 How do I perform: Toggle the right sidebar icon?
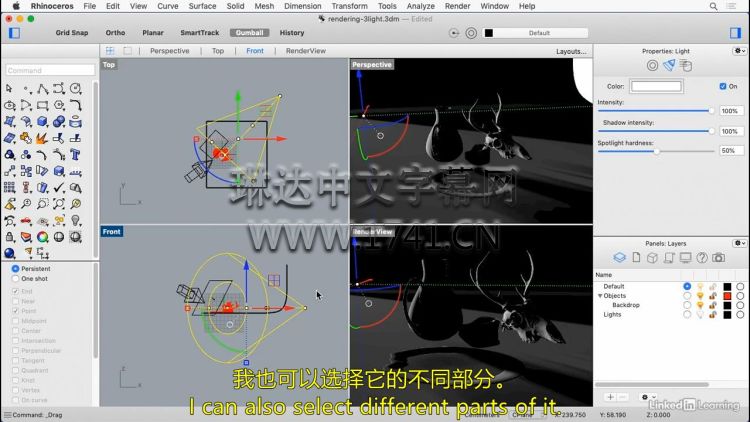pos(735,33)
